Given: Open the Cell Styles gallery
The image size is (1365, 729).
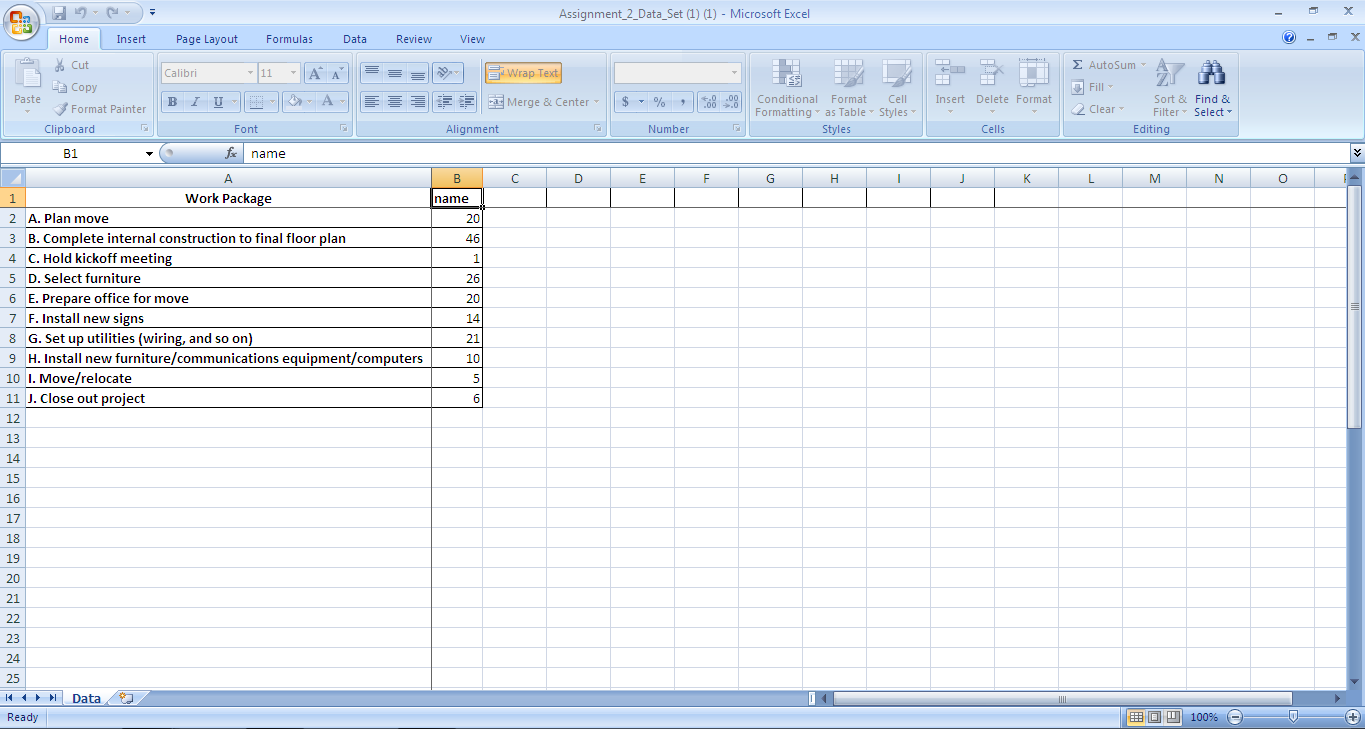Looking at the screenshot, I should 897,88.
